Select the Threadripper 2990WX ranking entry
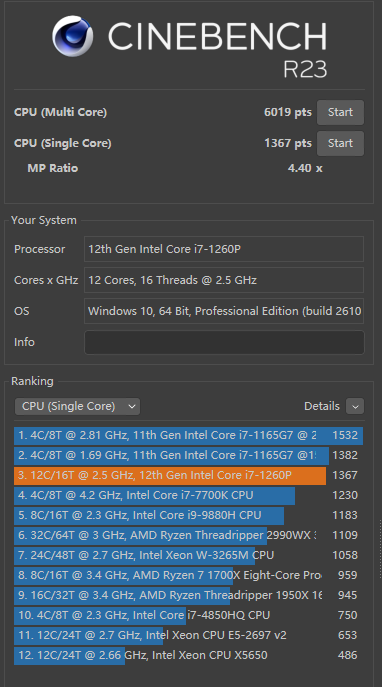The image size is (382, 687). (188, 535)
